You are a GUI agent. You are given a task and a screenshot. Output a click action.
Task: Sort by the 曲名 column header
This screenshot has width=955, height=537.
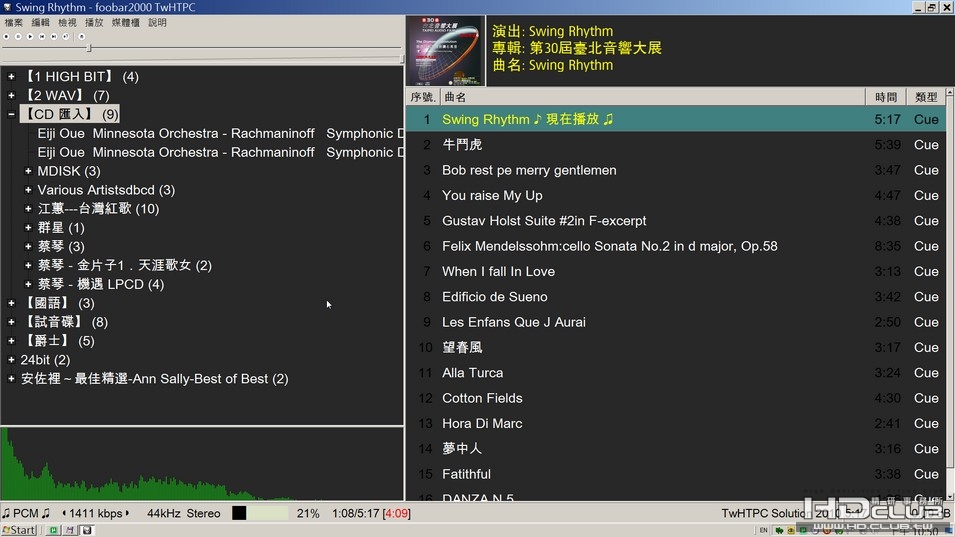pyautogui.click(x=653, y=97)
